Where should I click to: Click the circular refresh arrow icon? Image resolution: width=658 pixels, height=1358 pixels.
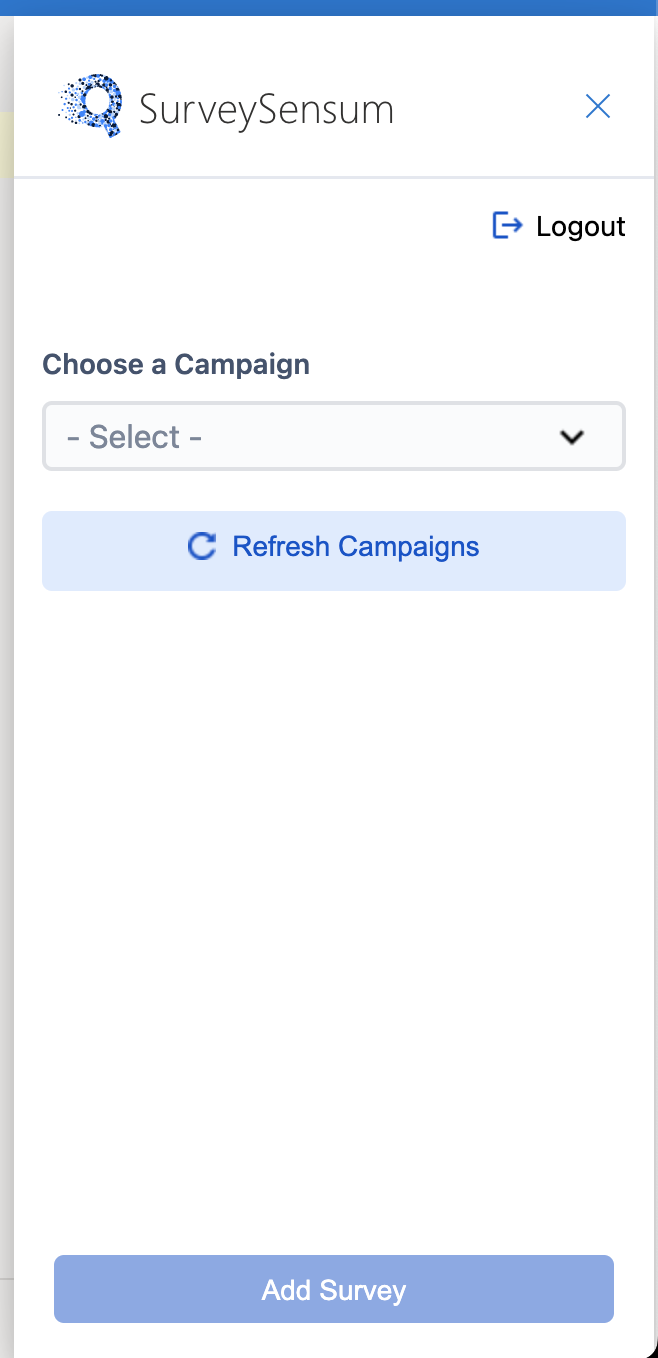click(x=202, y=546)
